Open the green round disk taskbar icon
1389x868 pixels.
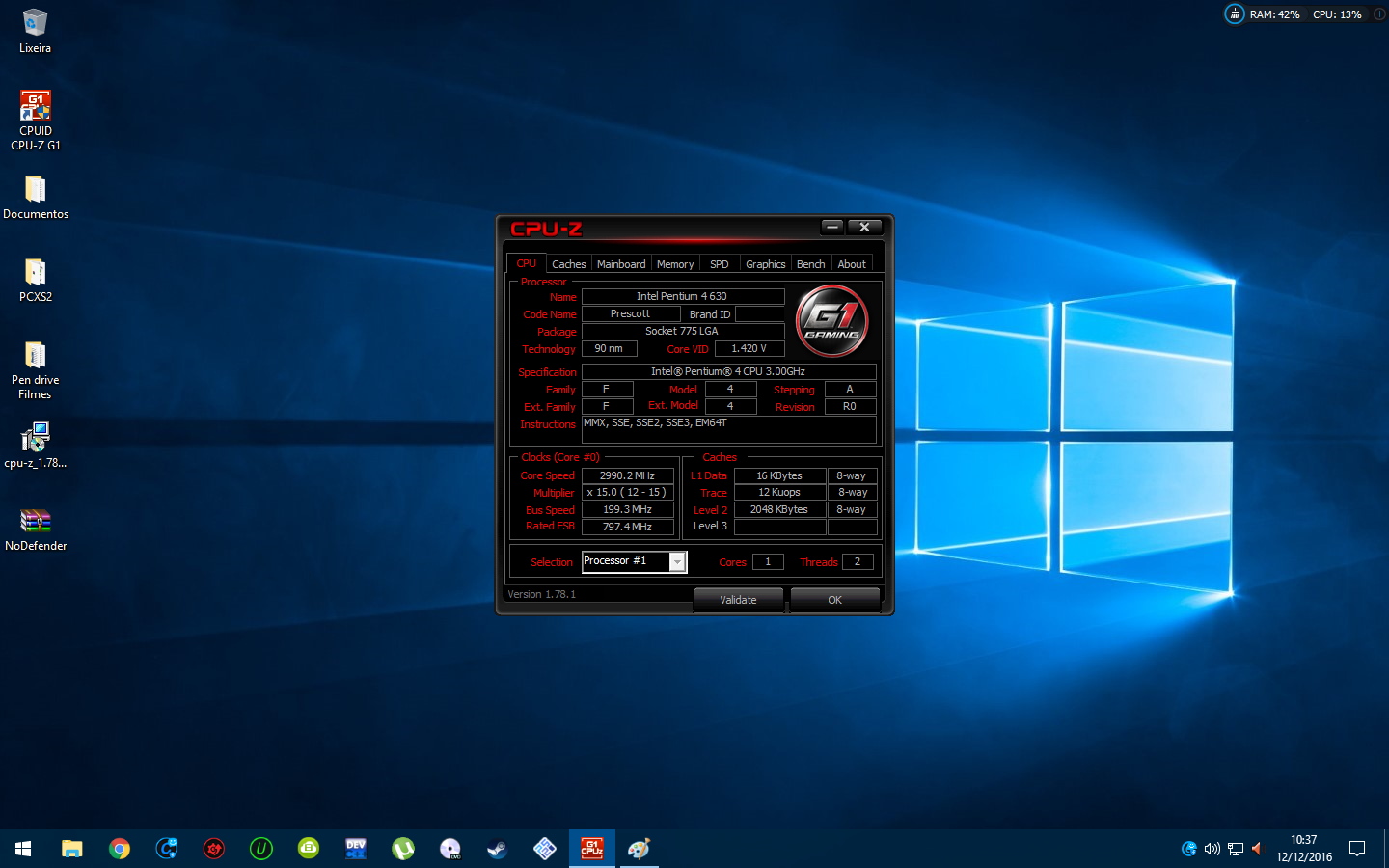[308, 849]
